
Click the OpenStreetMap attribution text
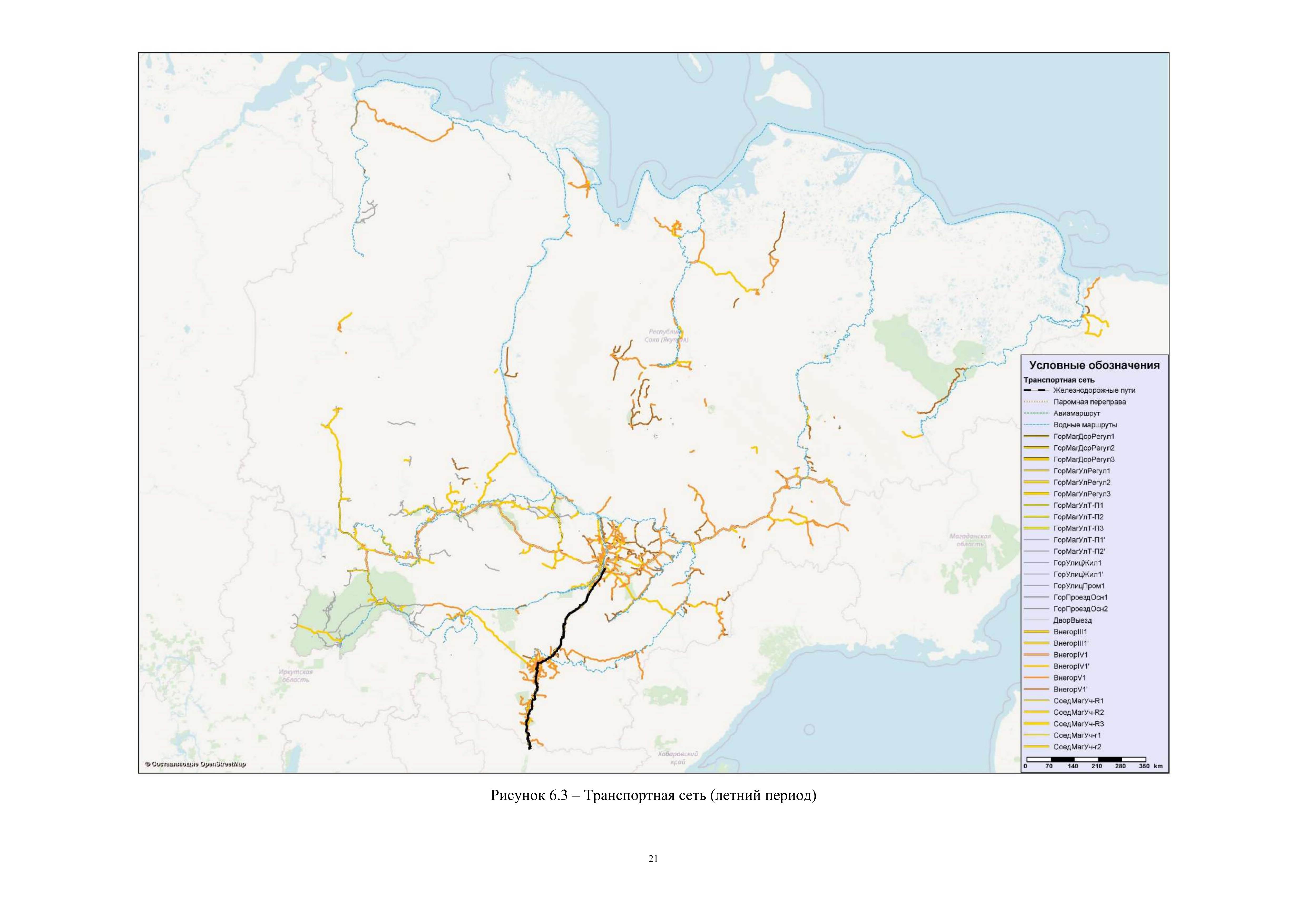tap(195, 764)
